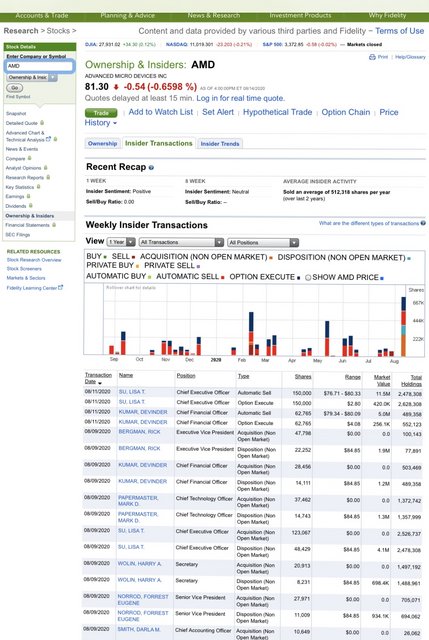Open News & Events in sidebar
This screenshot has width=429, height=640.
coord(22,149)
